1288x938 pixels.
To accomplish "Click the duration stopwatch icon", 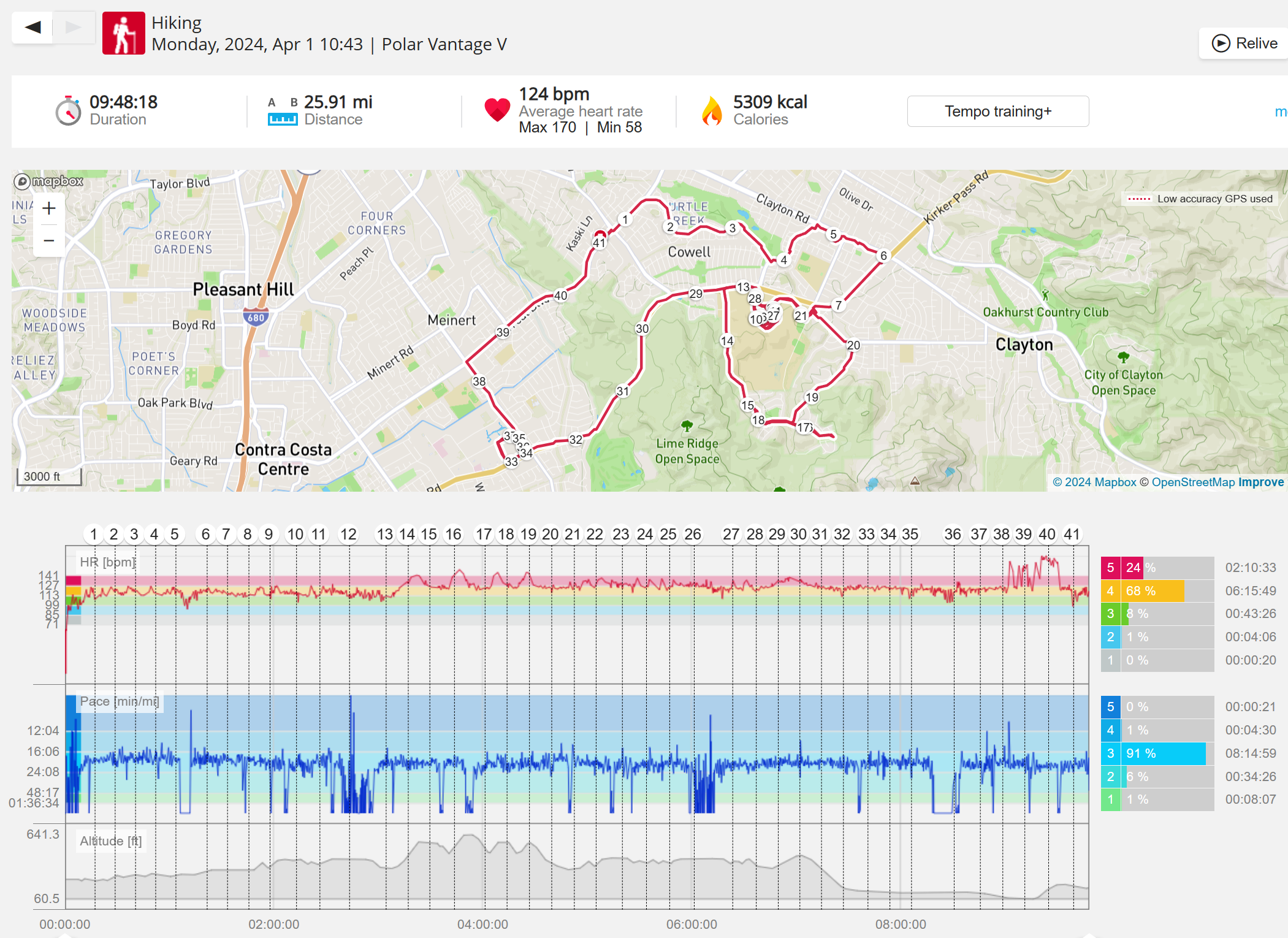I will pyautogui.click(x=68, y=111).
